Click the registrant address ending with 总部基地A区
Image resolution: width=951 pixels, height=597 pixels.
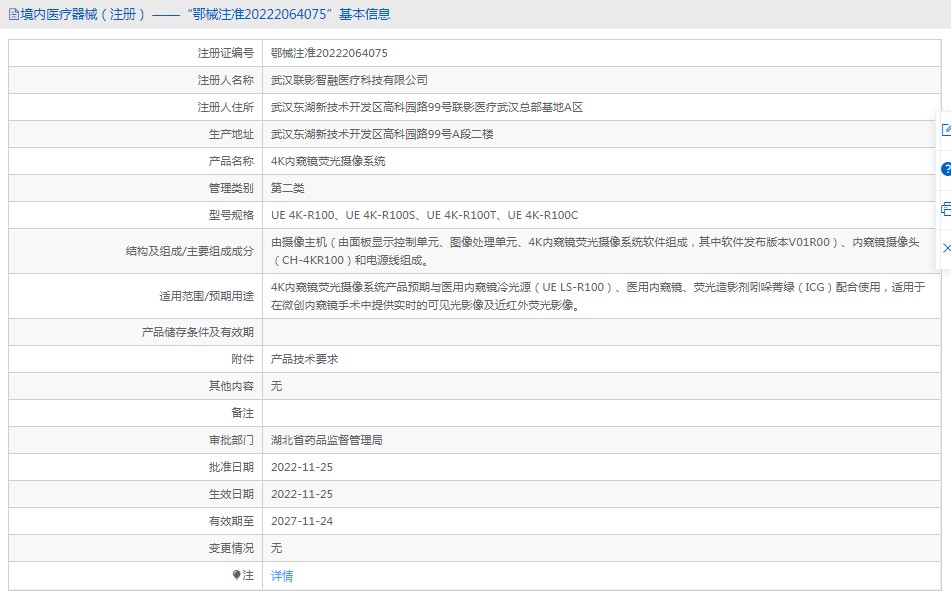click(427, 107)
